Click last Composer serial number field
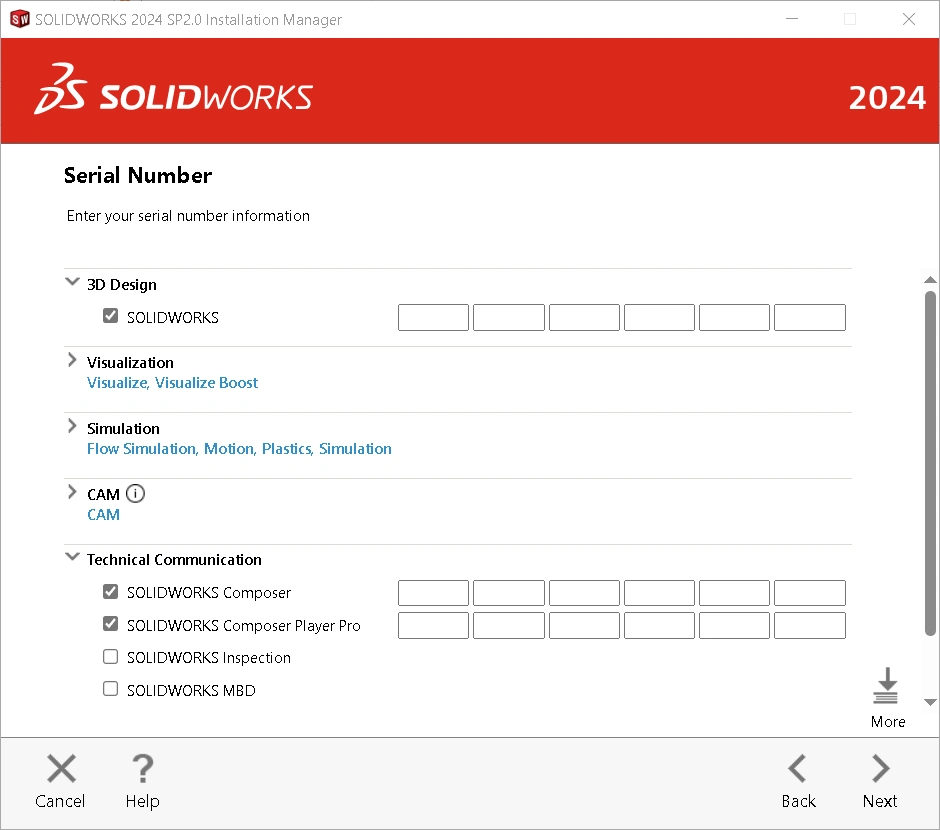The height and width of the screenshot is (830, 940). coord(810,593)
